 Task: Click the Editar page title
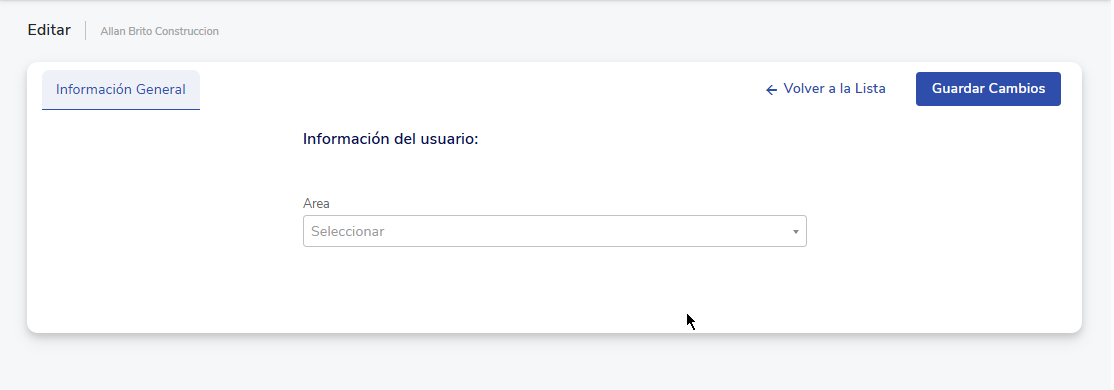tap(49, 30)
